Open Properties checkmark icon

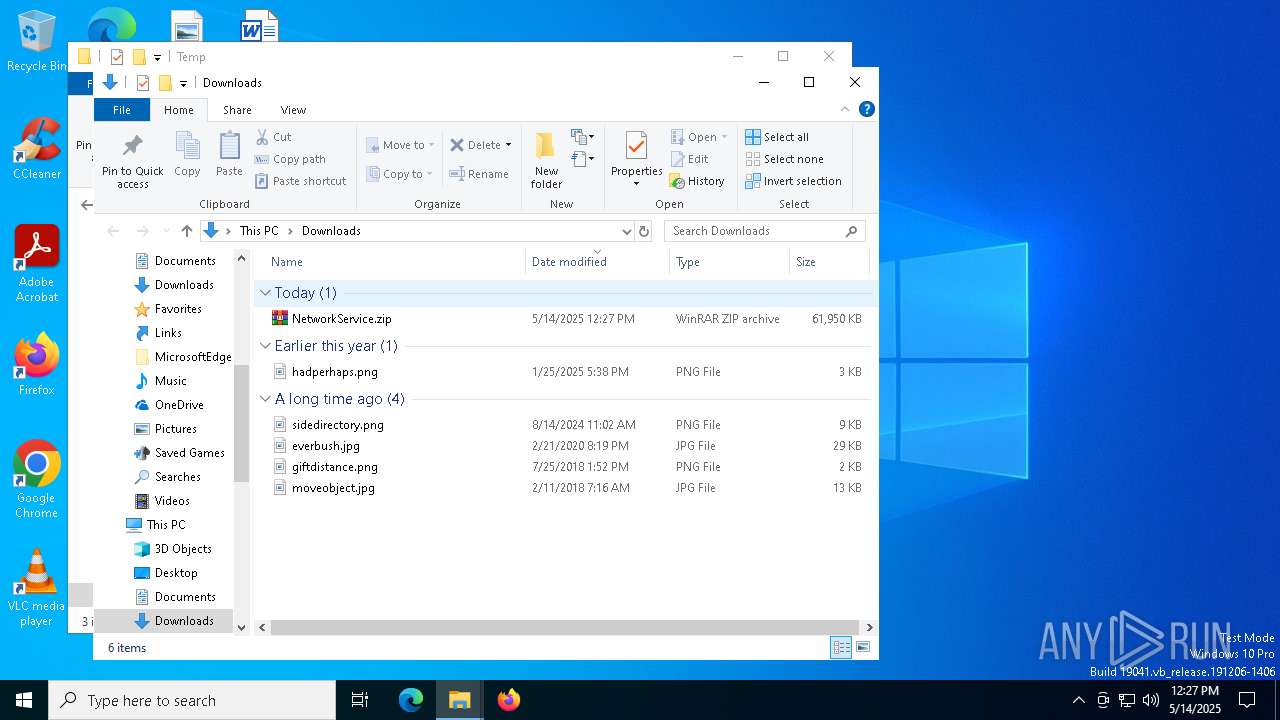[x=636, y=146]
